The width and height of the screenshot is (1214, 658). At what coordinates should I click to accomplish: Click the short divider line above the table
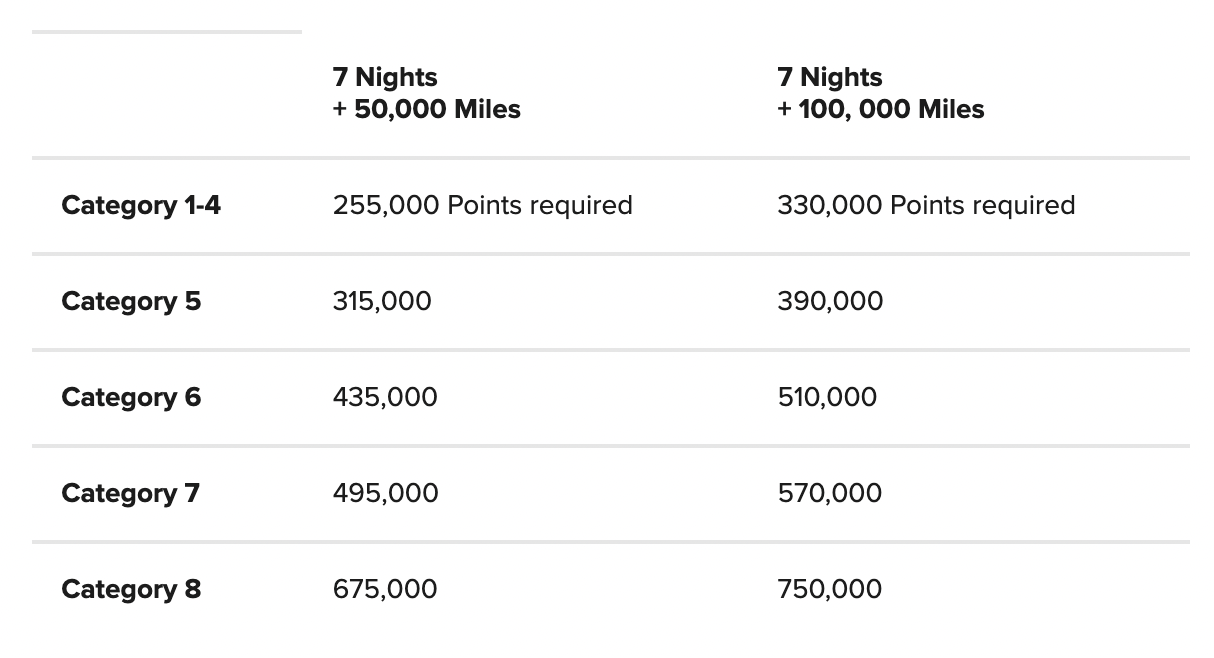[x=166, y=32]
